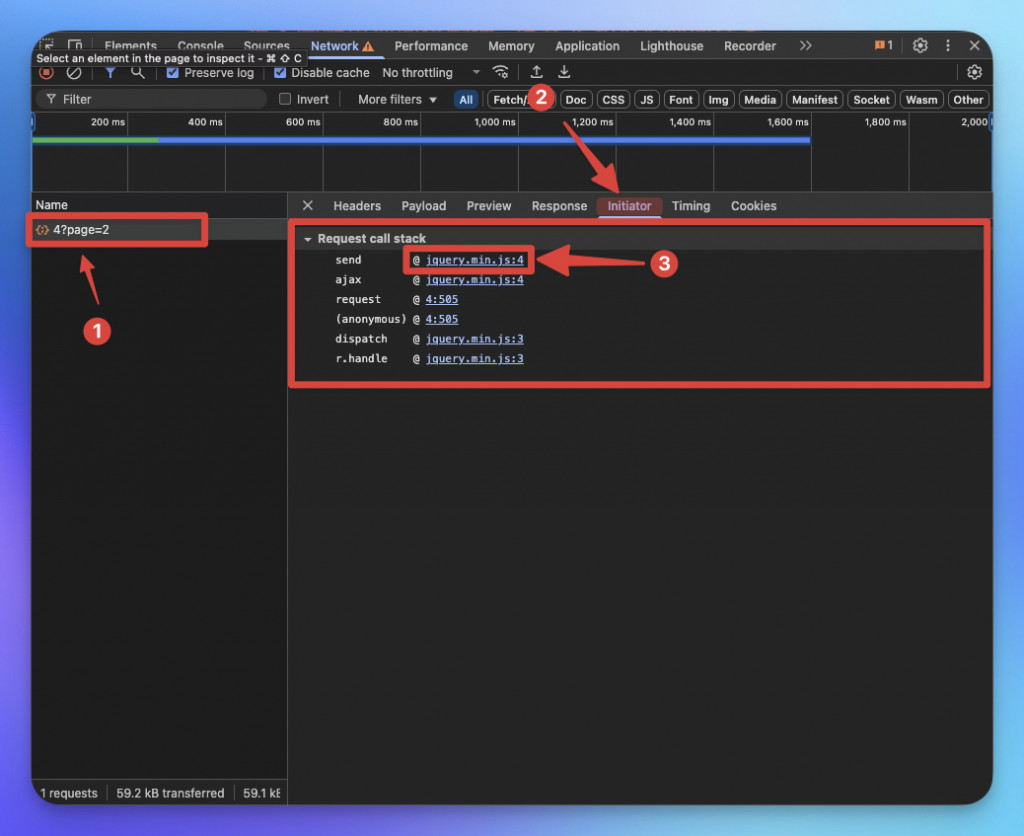Click the 1,000 ms timeline marker
1024x836 pixels.
[494, 122]
